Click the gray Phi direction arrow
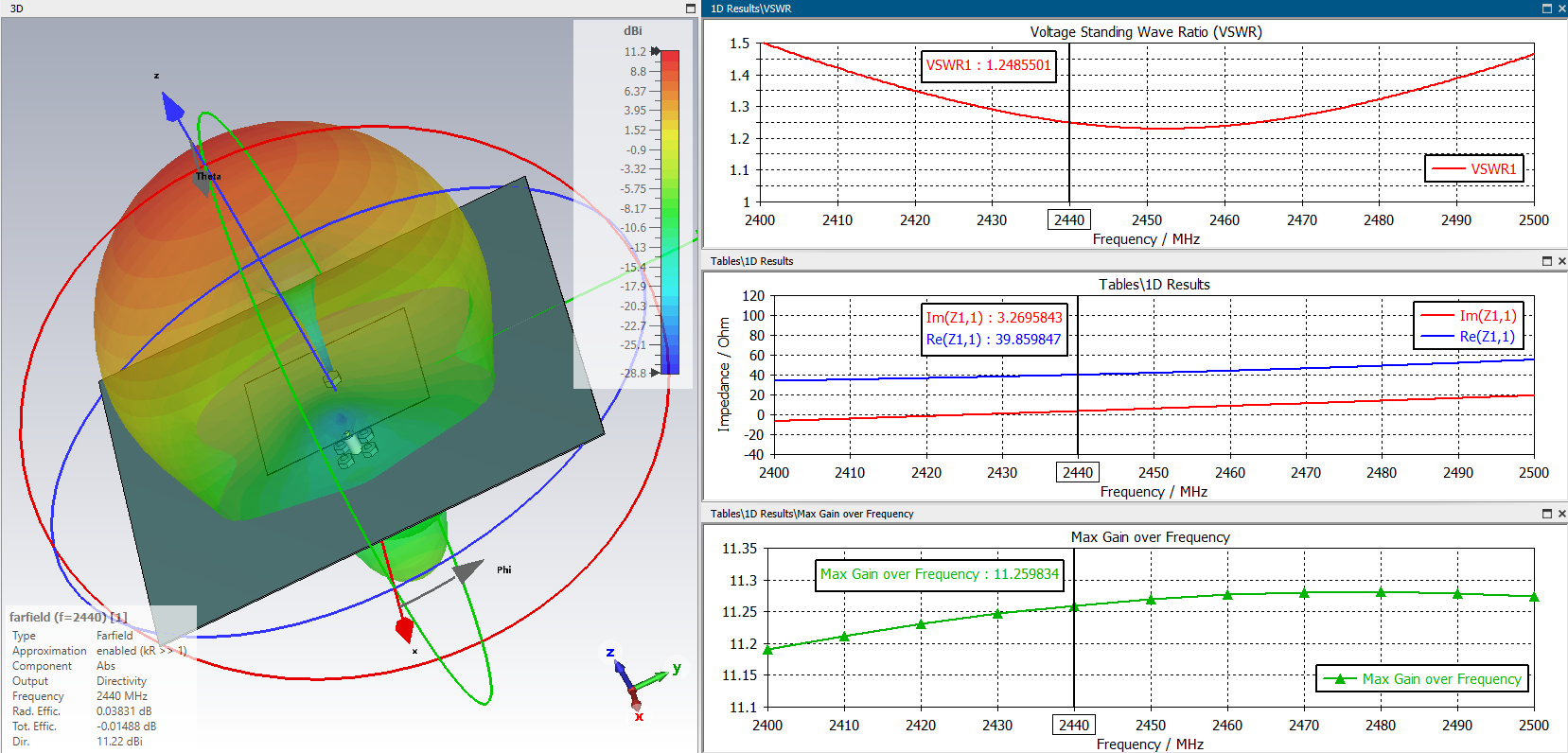Screen dimensions: 1568x753 click(466, 571)
